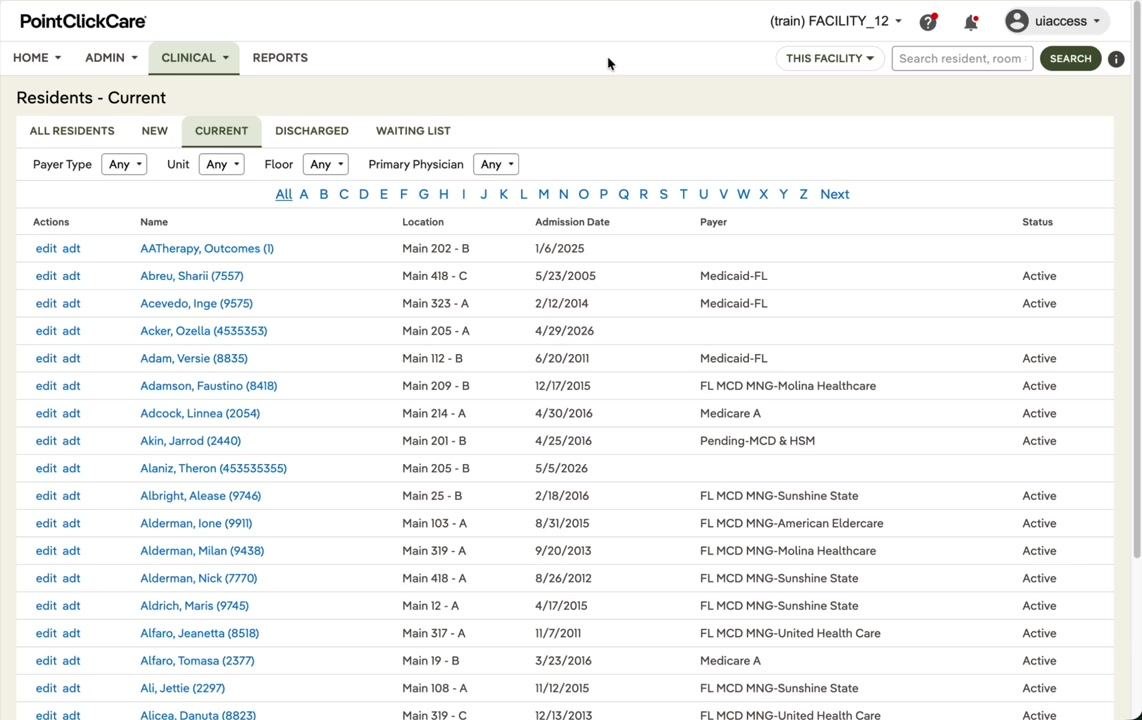The width and height of the screenshot is (1142, 720).
Task: Click edit for Alderman, Nick row
Action: [x=46, y=579]
